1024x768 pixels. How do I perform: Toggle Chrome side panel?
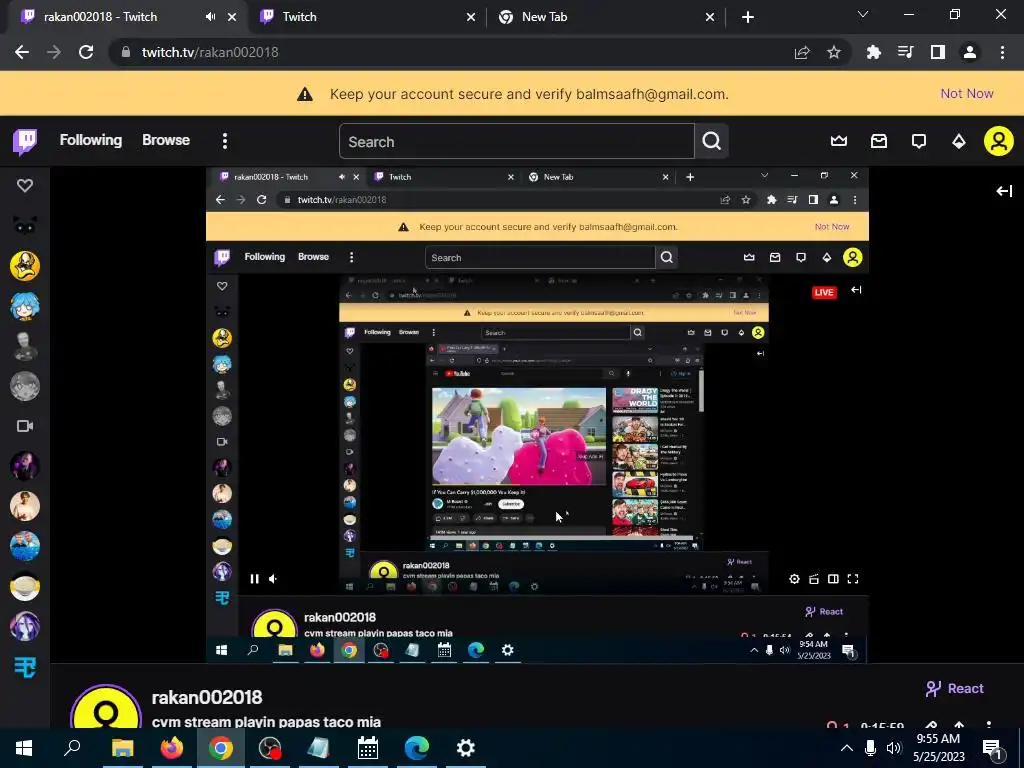[x=938, y=52]
